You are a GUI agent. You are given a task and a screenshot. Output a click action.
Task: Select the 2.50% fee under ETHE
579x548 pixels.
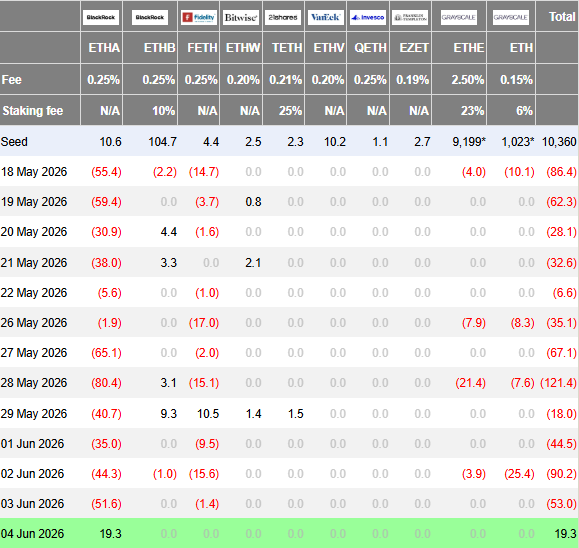tap(467, 79)
